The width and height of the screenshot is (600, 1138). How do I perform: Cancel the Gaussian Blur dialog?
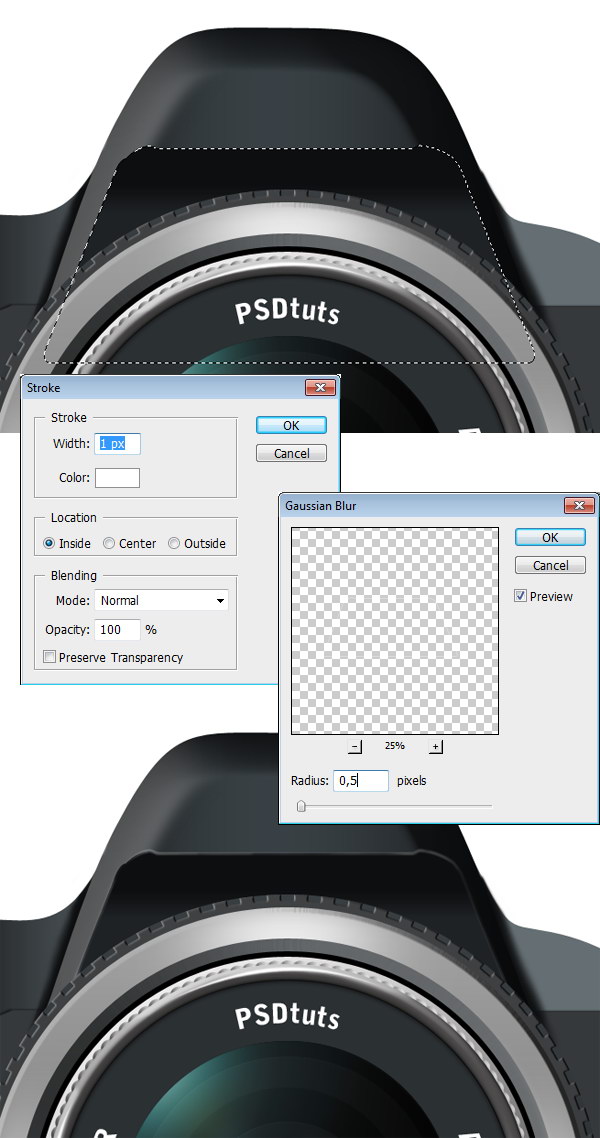[550, 565]
